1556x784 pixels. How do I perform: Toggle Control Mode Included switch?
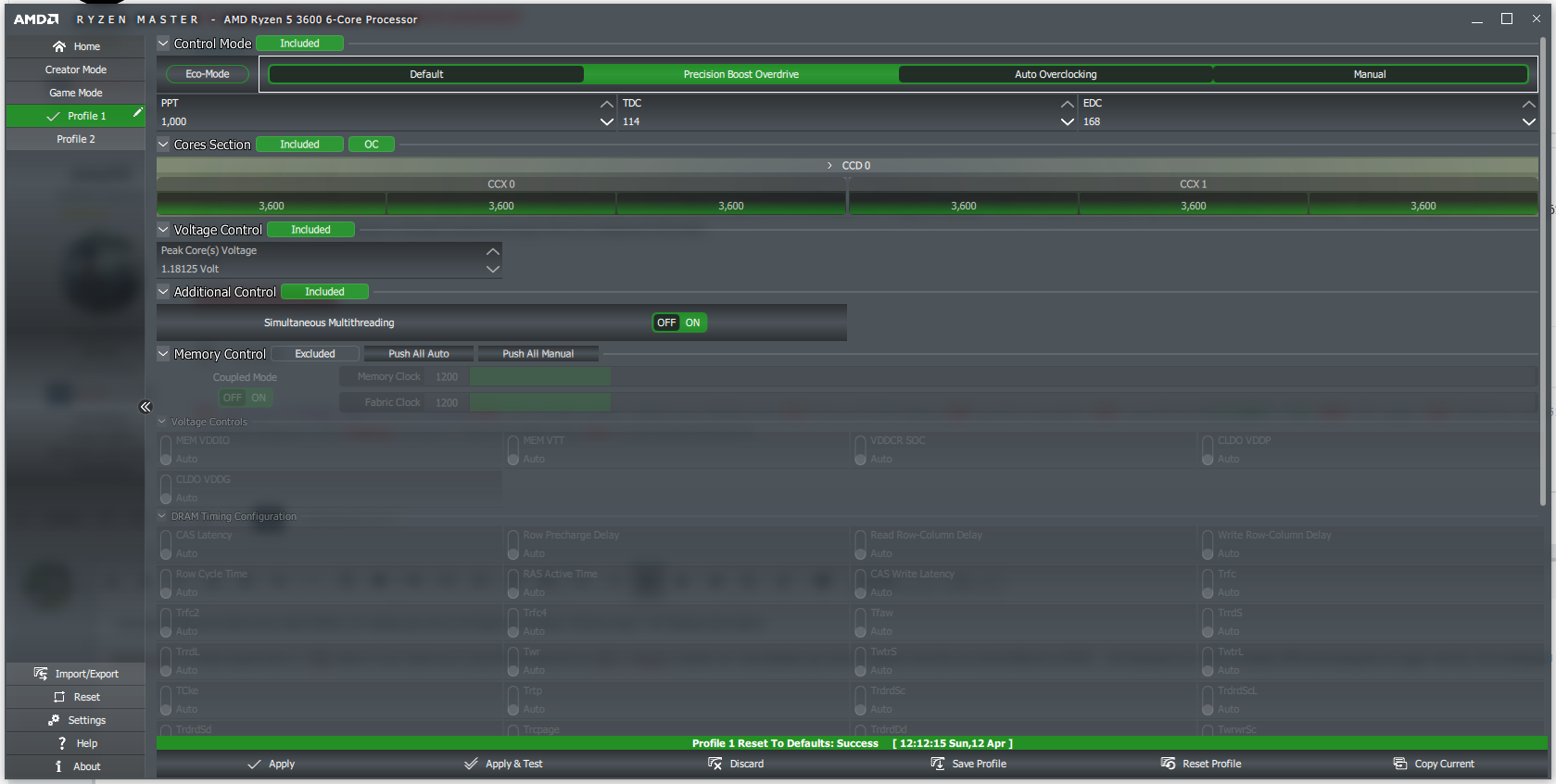(299, 44)
